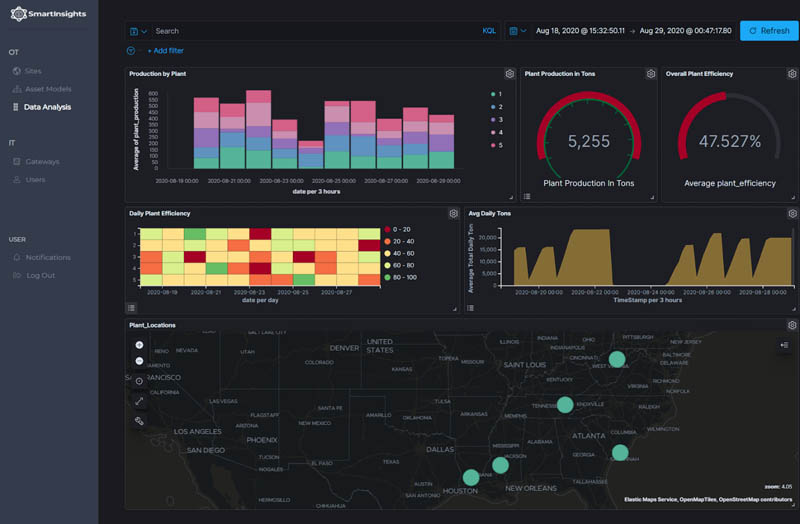Click the filter options icon
The image size is (800, 524).
[x=131, y=51]
